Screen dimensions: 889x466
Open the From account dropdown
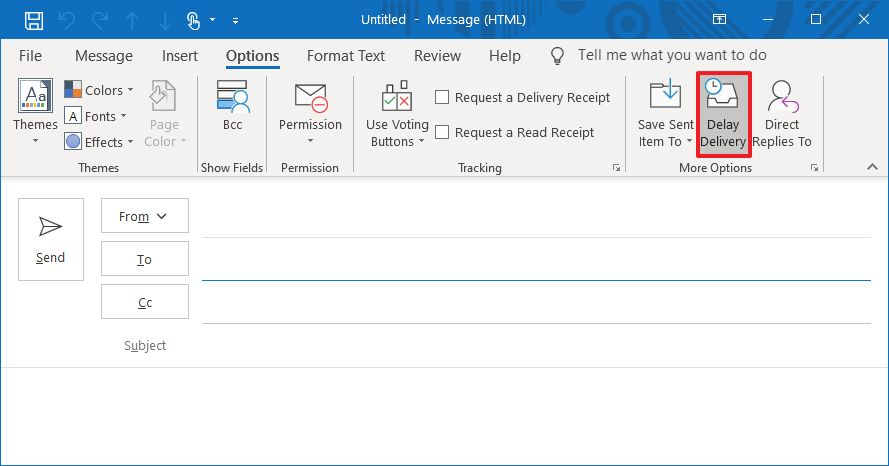pos(144,216)
